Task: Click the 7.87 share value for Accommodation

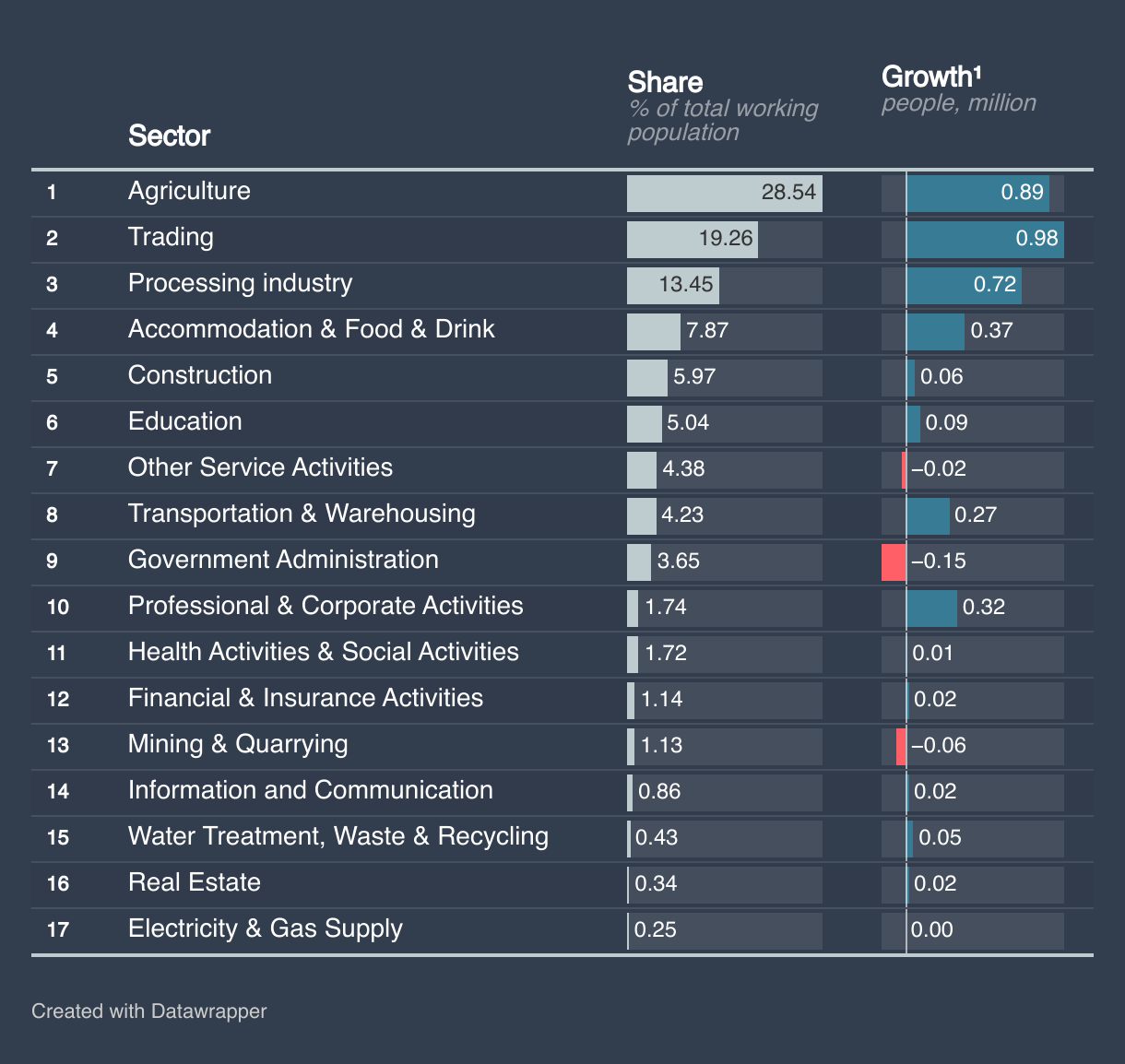Action: [707, 331]
